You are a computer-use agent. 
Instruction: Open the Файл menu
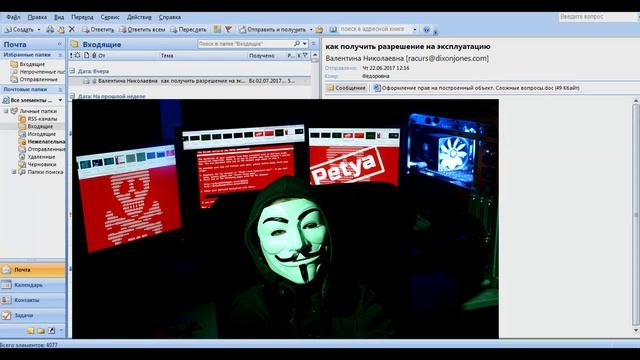tap(13, 17)
